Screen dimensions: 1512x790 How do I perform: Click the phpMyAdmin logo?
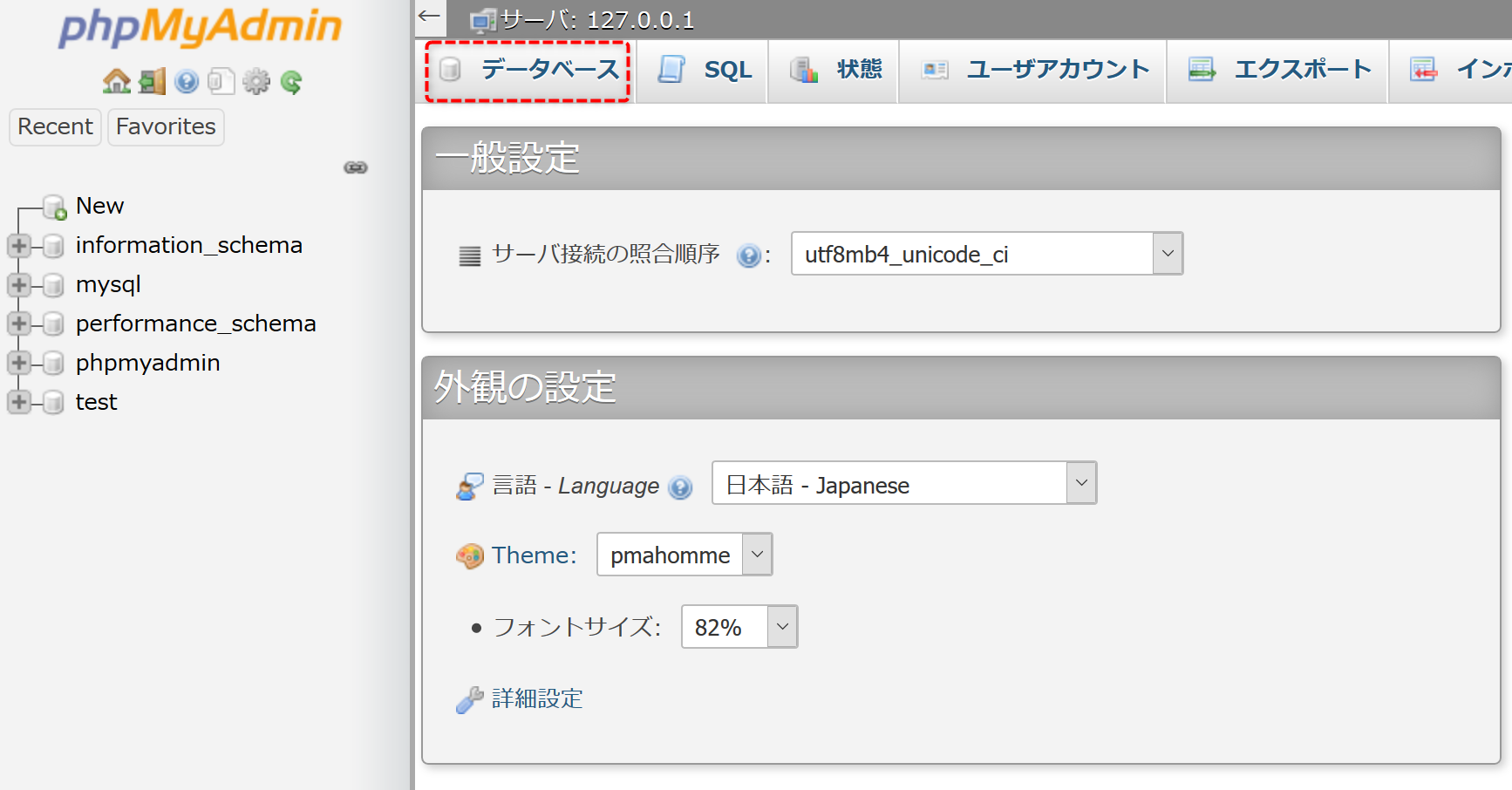click(x=201, y=28)
